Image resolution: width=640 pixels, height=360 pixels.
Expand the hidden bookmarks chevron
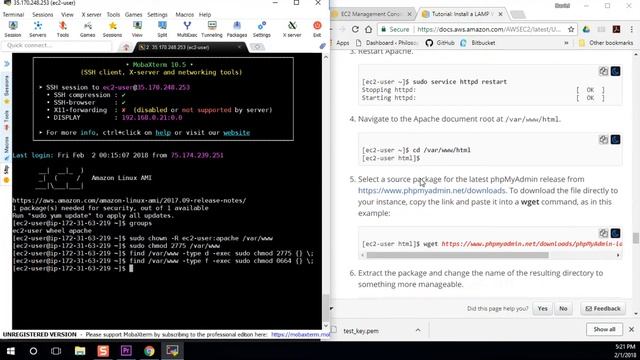coord(566,43)
